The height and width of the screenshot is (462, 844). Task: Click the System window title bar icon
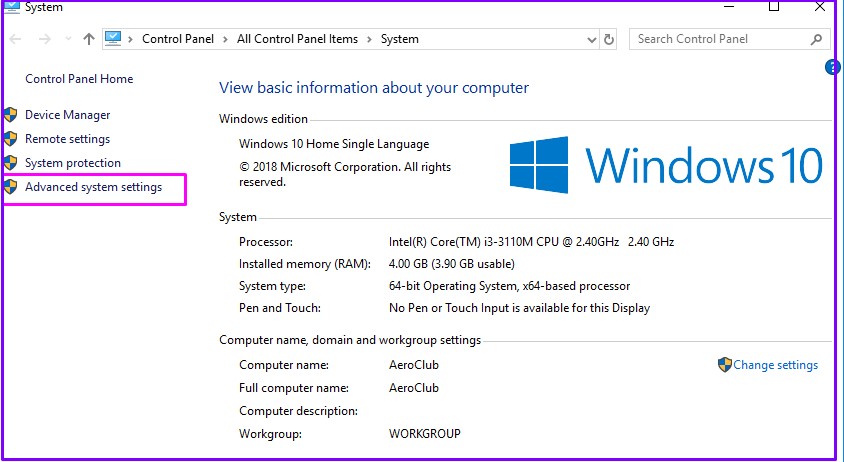click(x=12, y=6)
